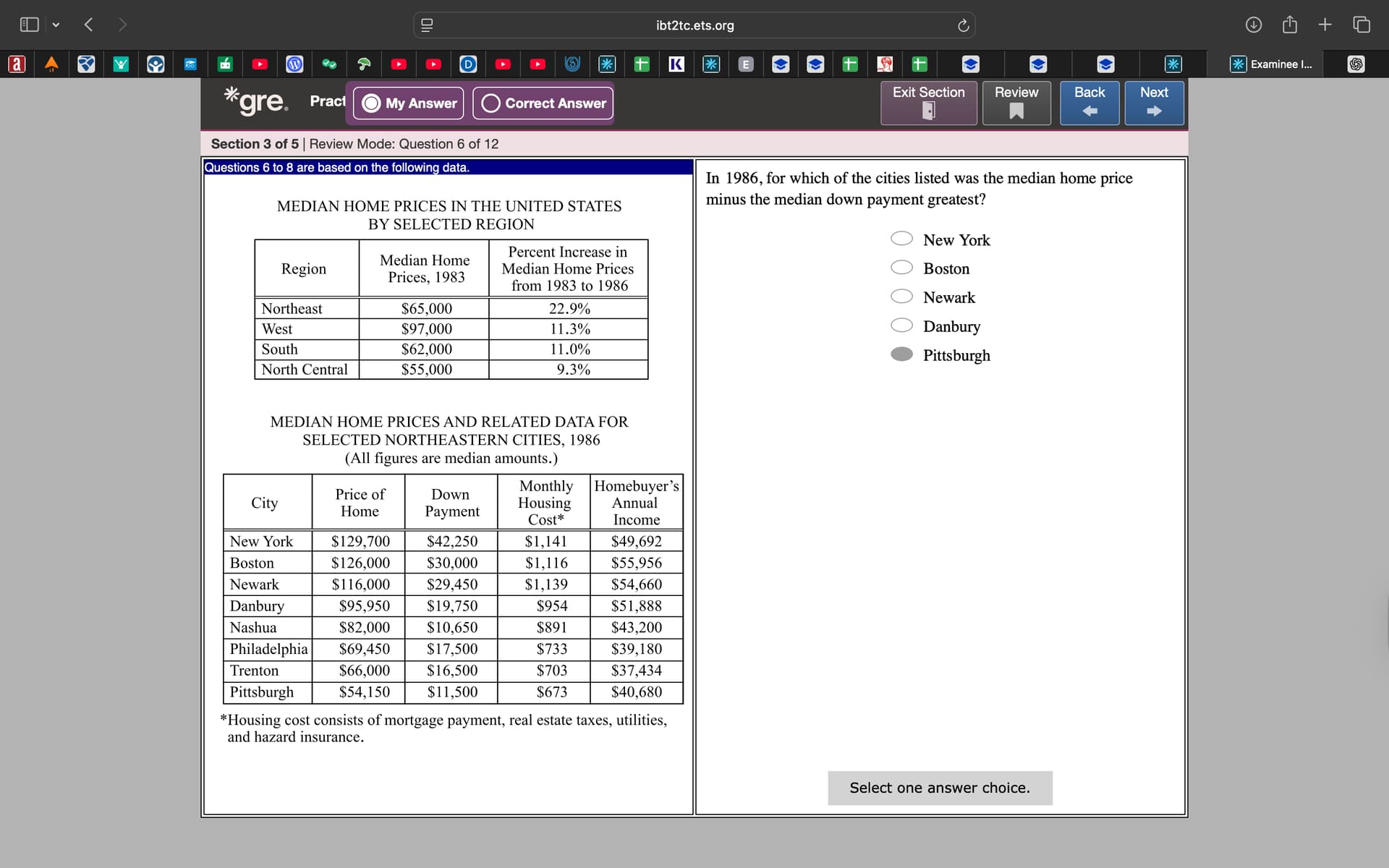
Task: Open the sidebar tab group dropdown chevron
Action: click(x=56, y=25)
